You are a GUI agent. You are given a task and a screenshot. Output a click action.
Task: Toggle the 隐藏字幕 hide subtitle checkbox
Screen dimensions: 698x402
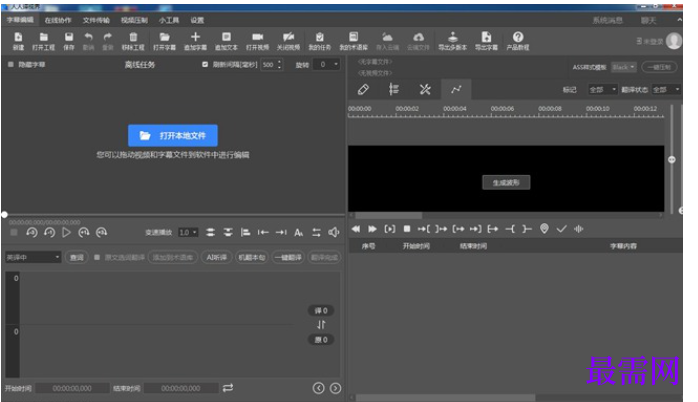(x=11, y=65)
